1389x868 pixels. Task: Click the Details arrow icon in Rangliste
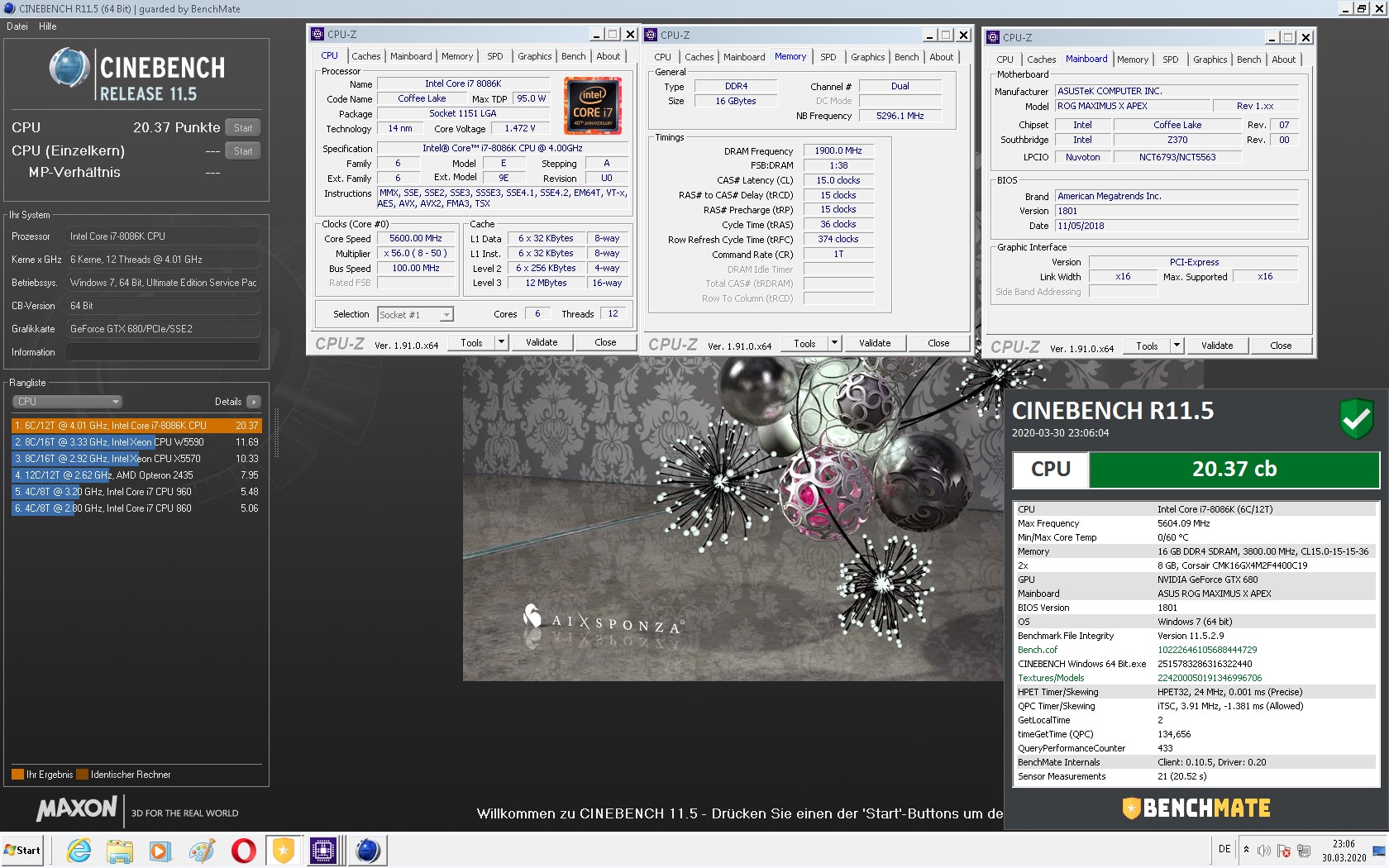pos(254,402)
